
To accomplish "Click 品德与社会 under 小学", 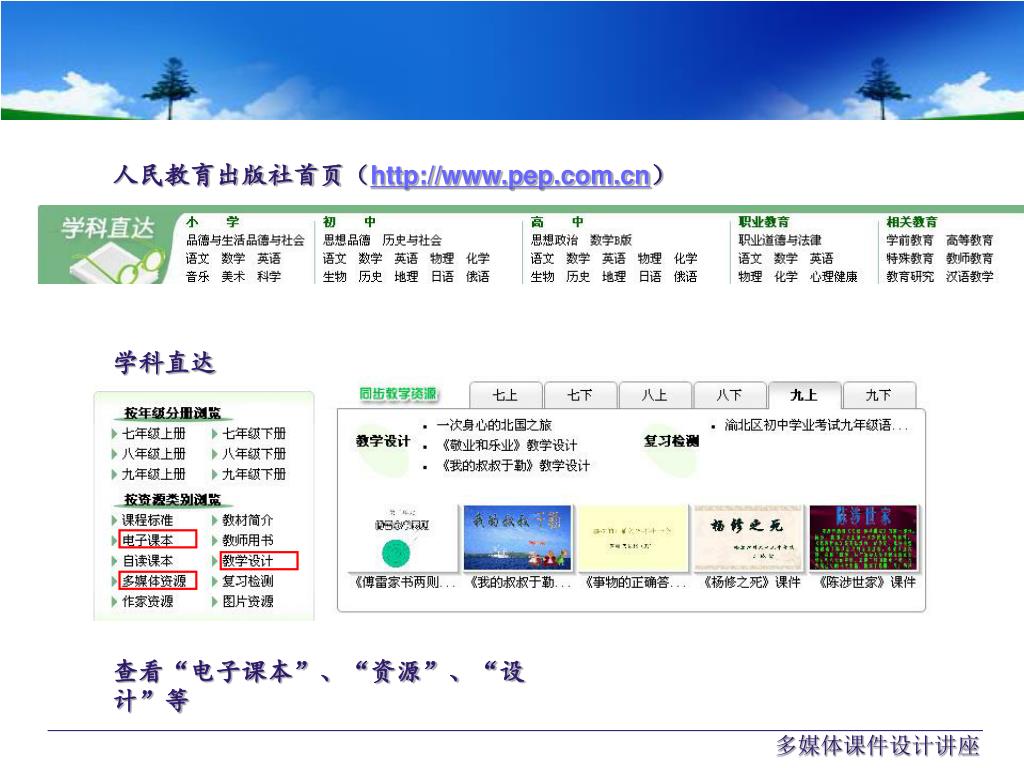I will (x=275, y=240).
